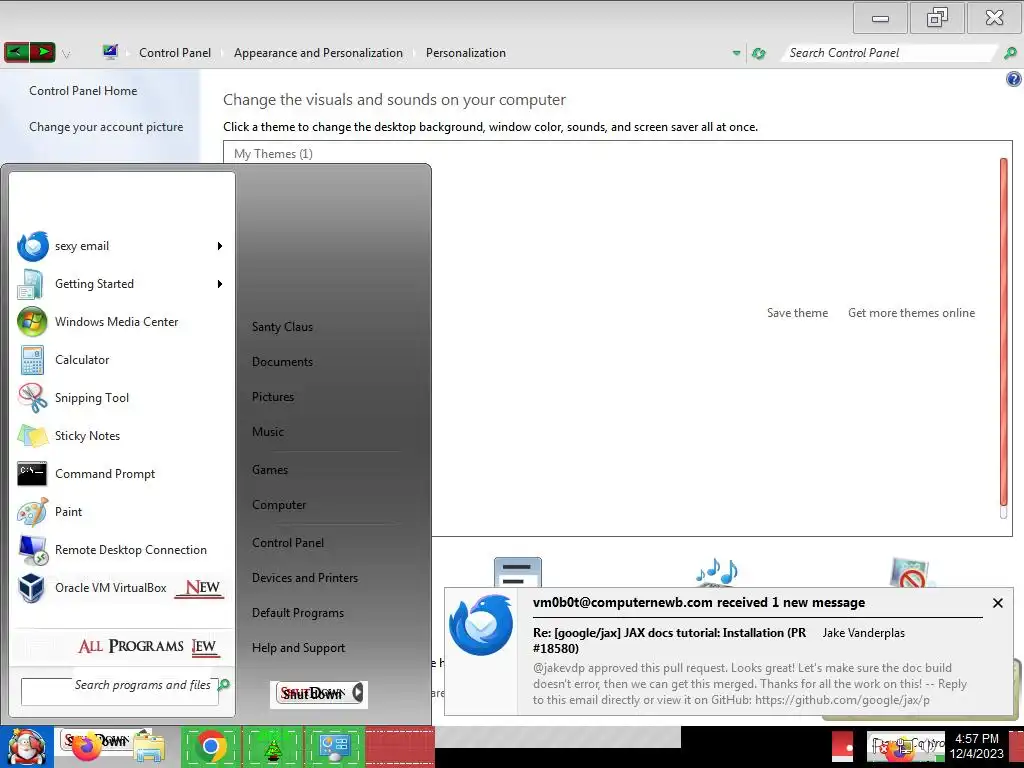Click the Sounds music notes icon

point(716,571)
